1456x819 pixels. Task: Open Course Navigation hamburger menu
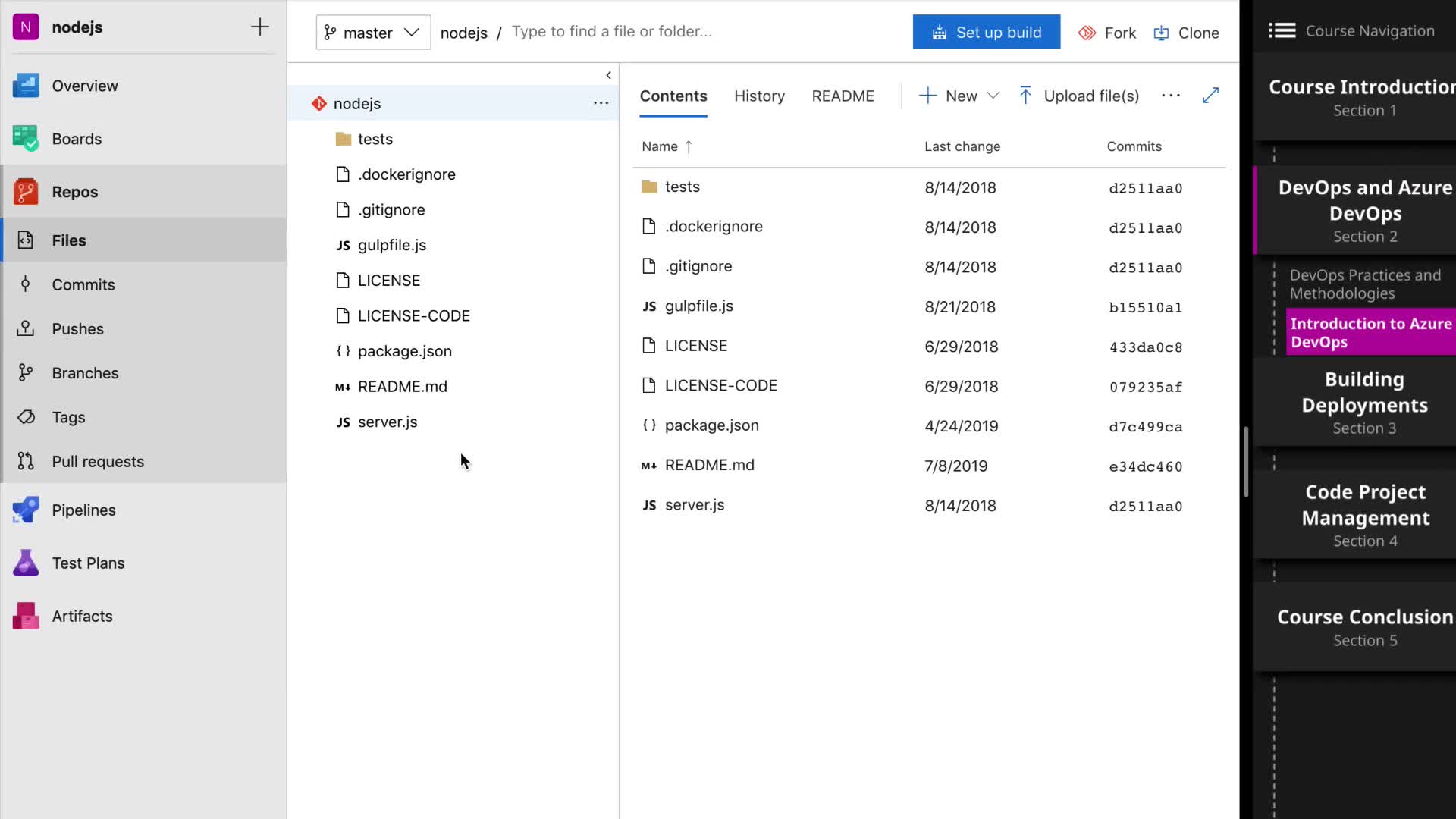(1282, 30)
